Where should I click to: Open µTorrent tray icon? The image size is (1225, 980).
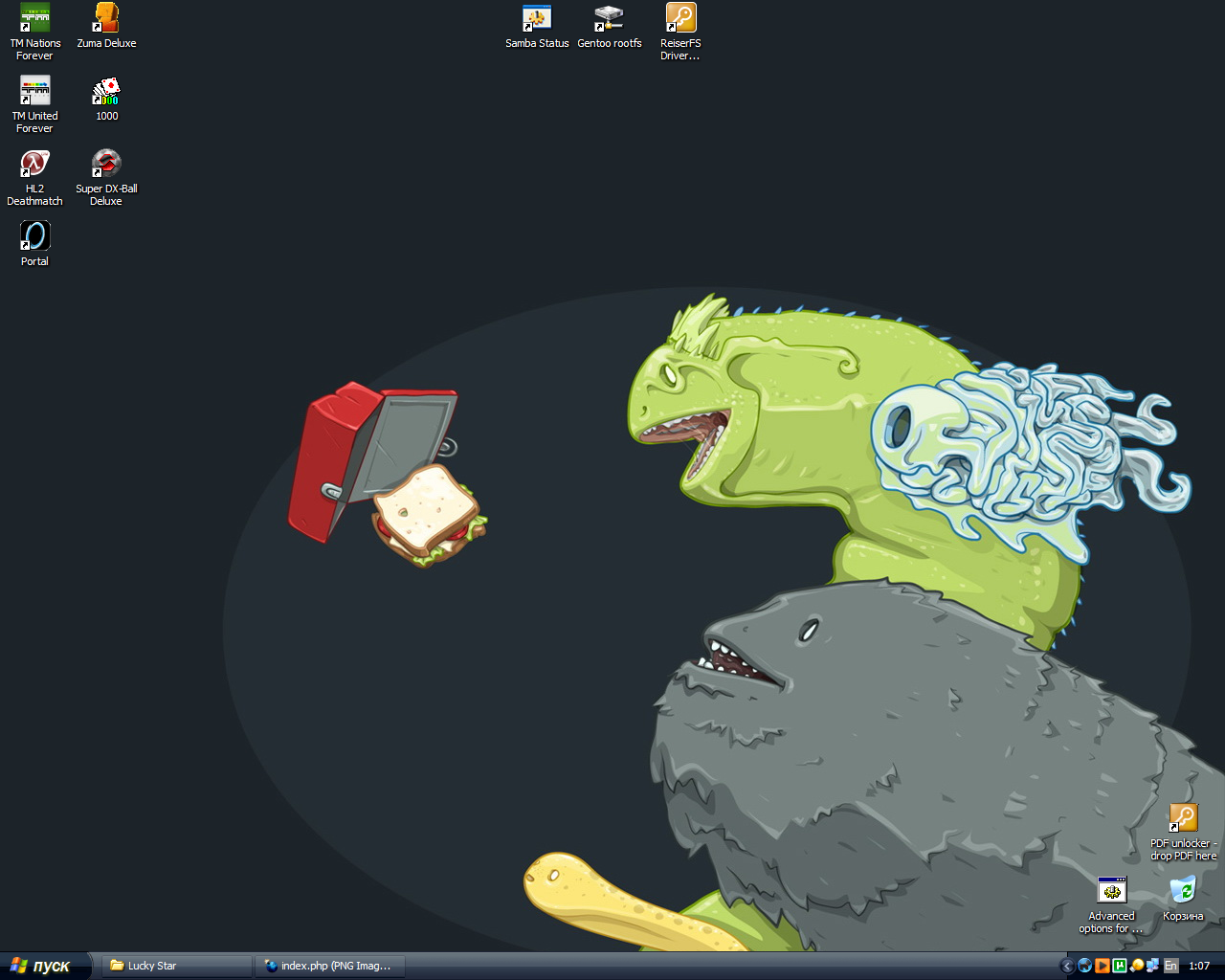(1119, 966)
